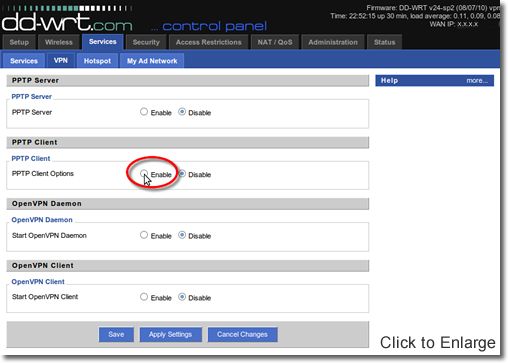Enable Start OpenVPN Daemon

tap(144, 235)
